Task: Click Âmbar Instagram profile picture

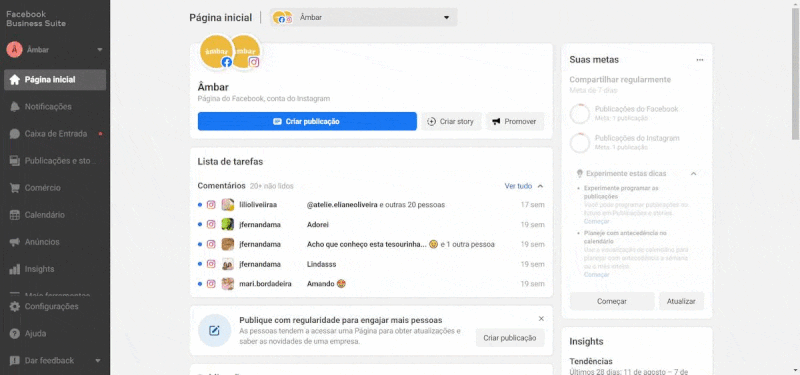Action: (x=247, y=51)
